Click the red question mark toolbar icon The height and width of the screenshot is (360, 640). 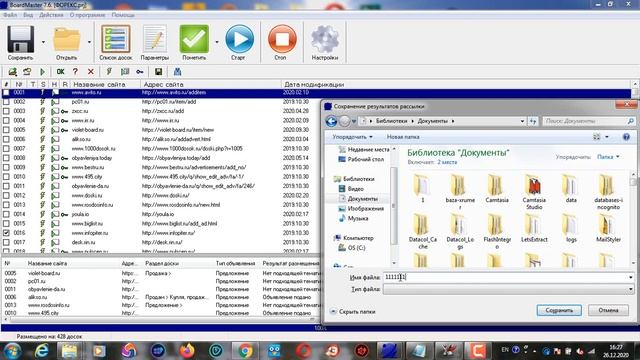tap(75, 72)
